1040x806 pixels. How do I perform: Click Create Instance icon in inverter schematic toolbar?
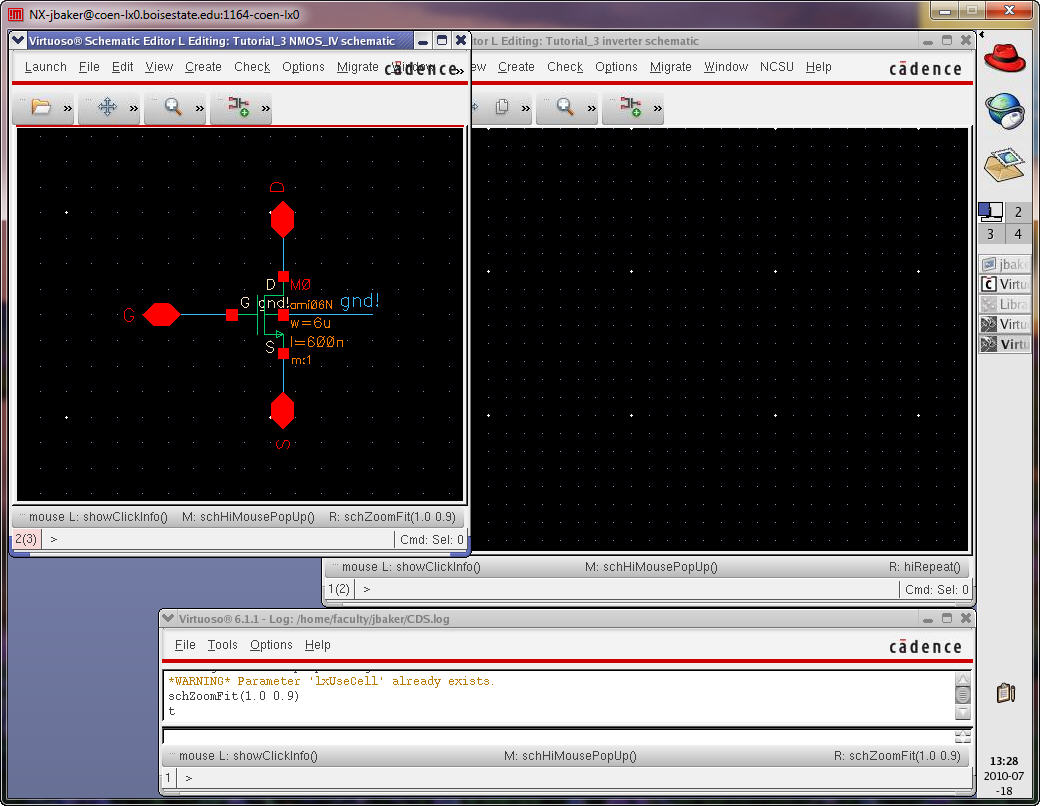pos(631,107)
